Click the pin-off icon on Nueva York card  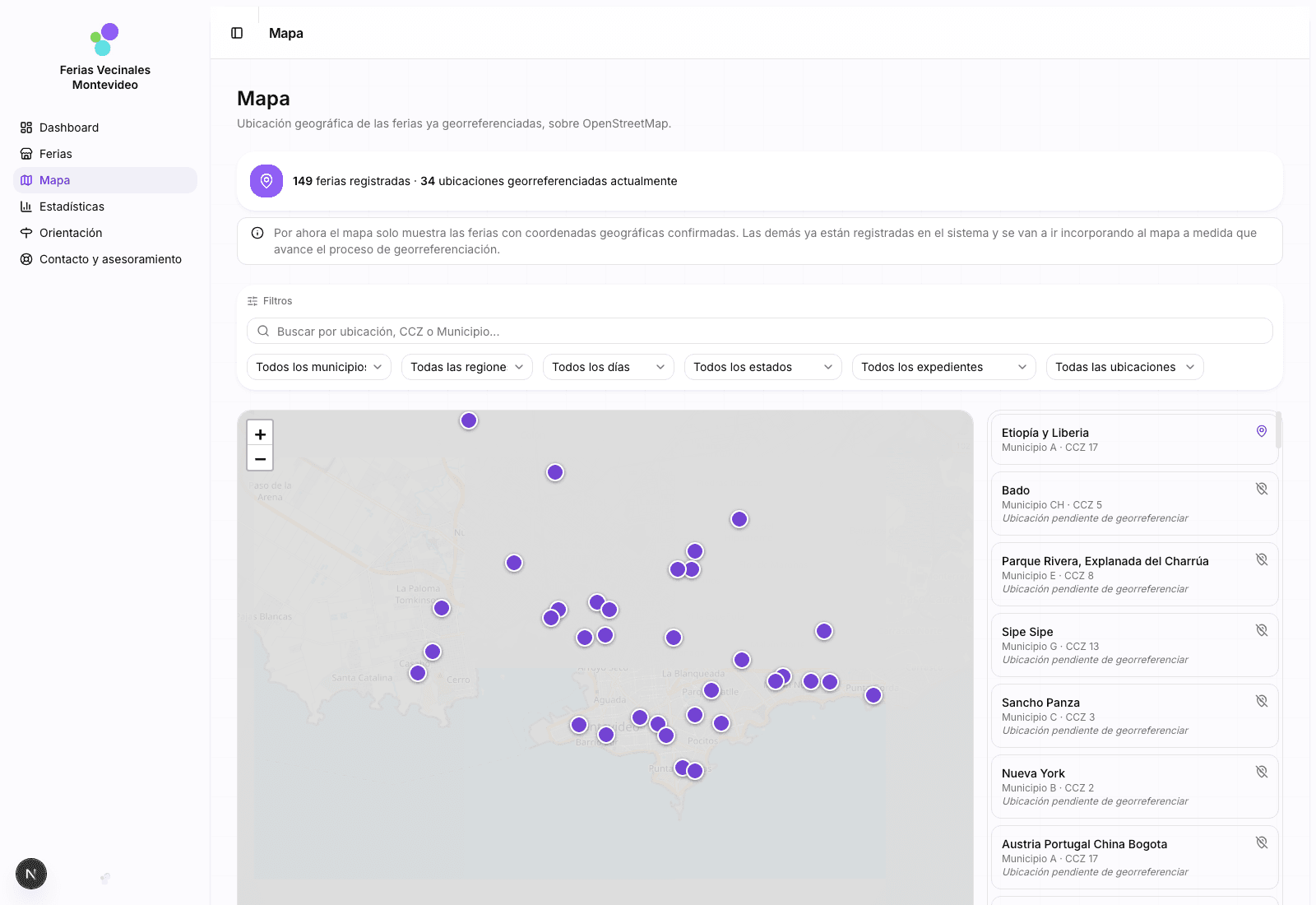[x=1262, y=772]
